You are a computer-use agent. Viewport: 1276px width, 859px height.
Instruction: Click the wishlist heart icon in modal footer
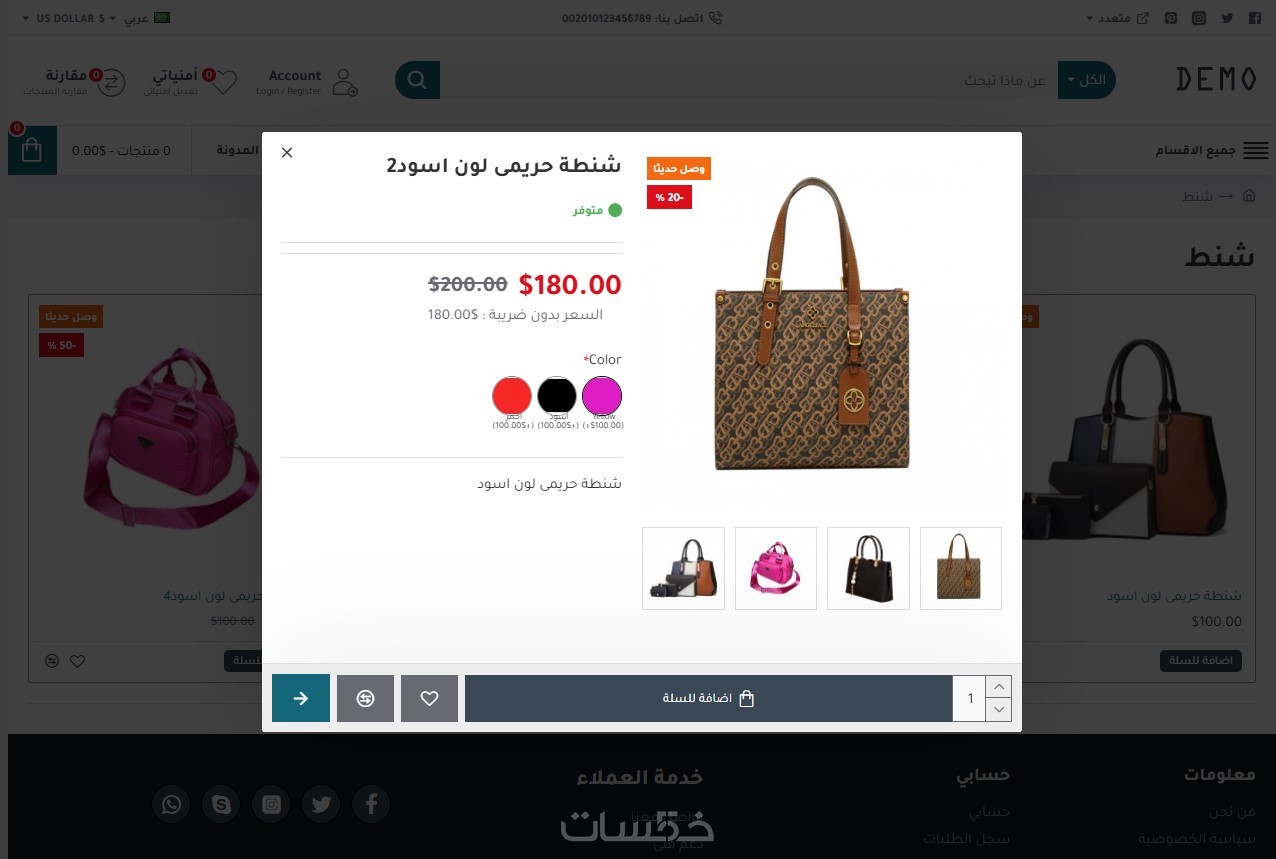pyautogui.click(x=429, y=698)
